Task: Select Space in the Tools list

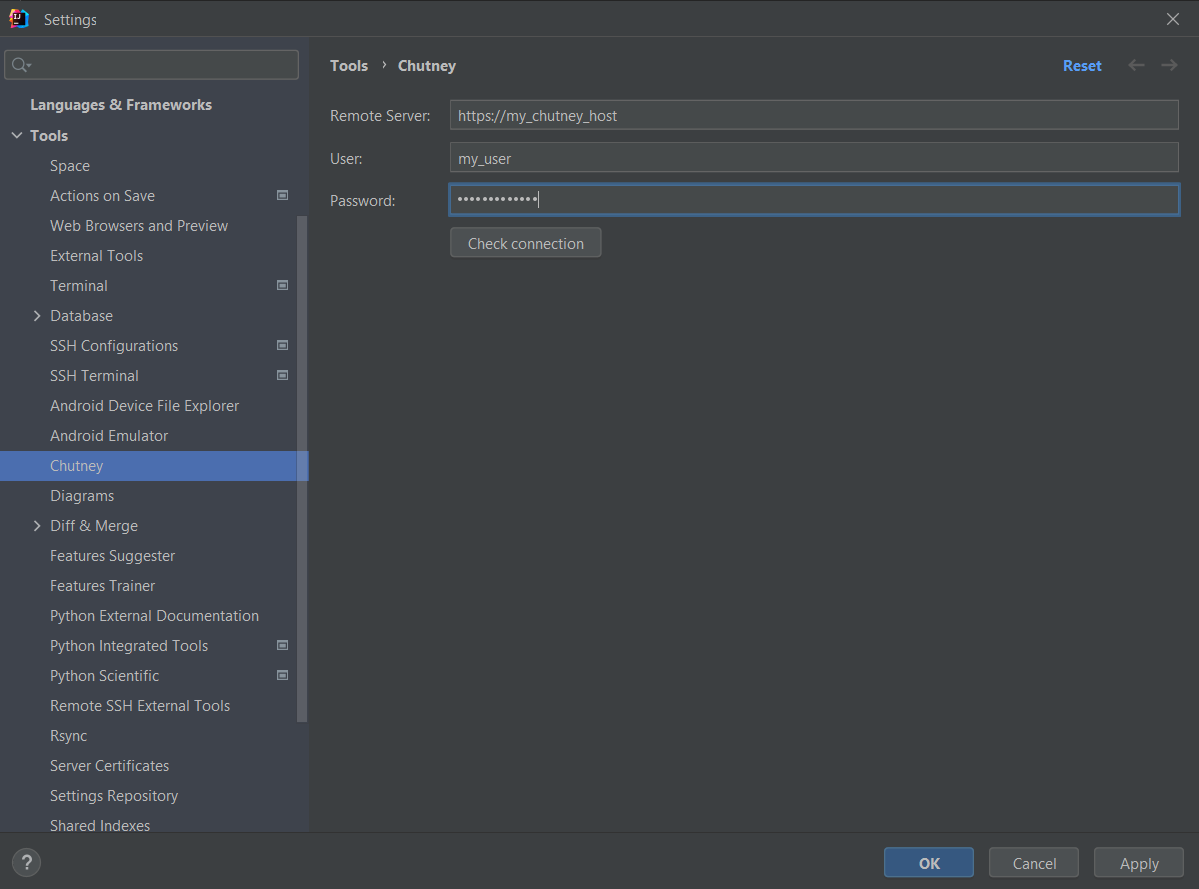Action: click(70, 166)
